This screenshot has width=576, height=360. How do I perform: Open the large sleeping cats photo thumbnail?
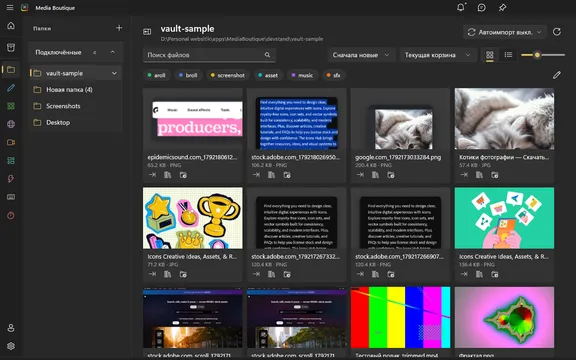(504, 118)
